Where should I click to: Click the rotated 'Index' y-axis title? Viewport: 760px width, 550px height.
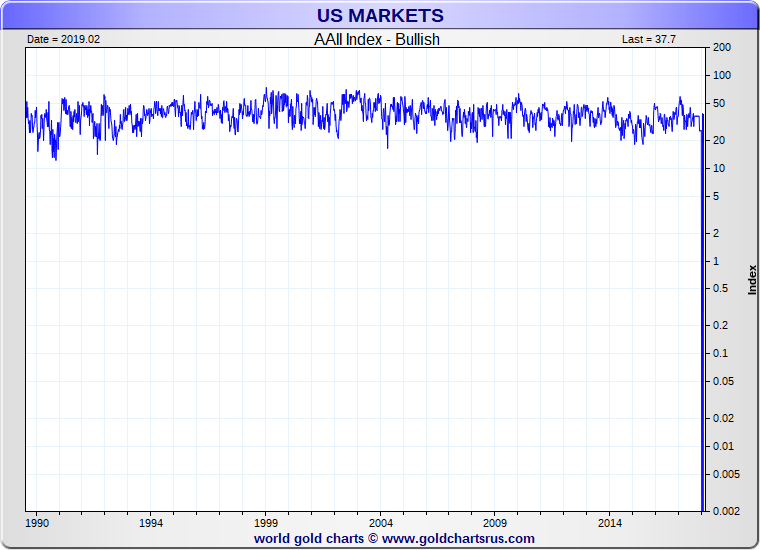tap(752, 279)
